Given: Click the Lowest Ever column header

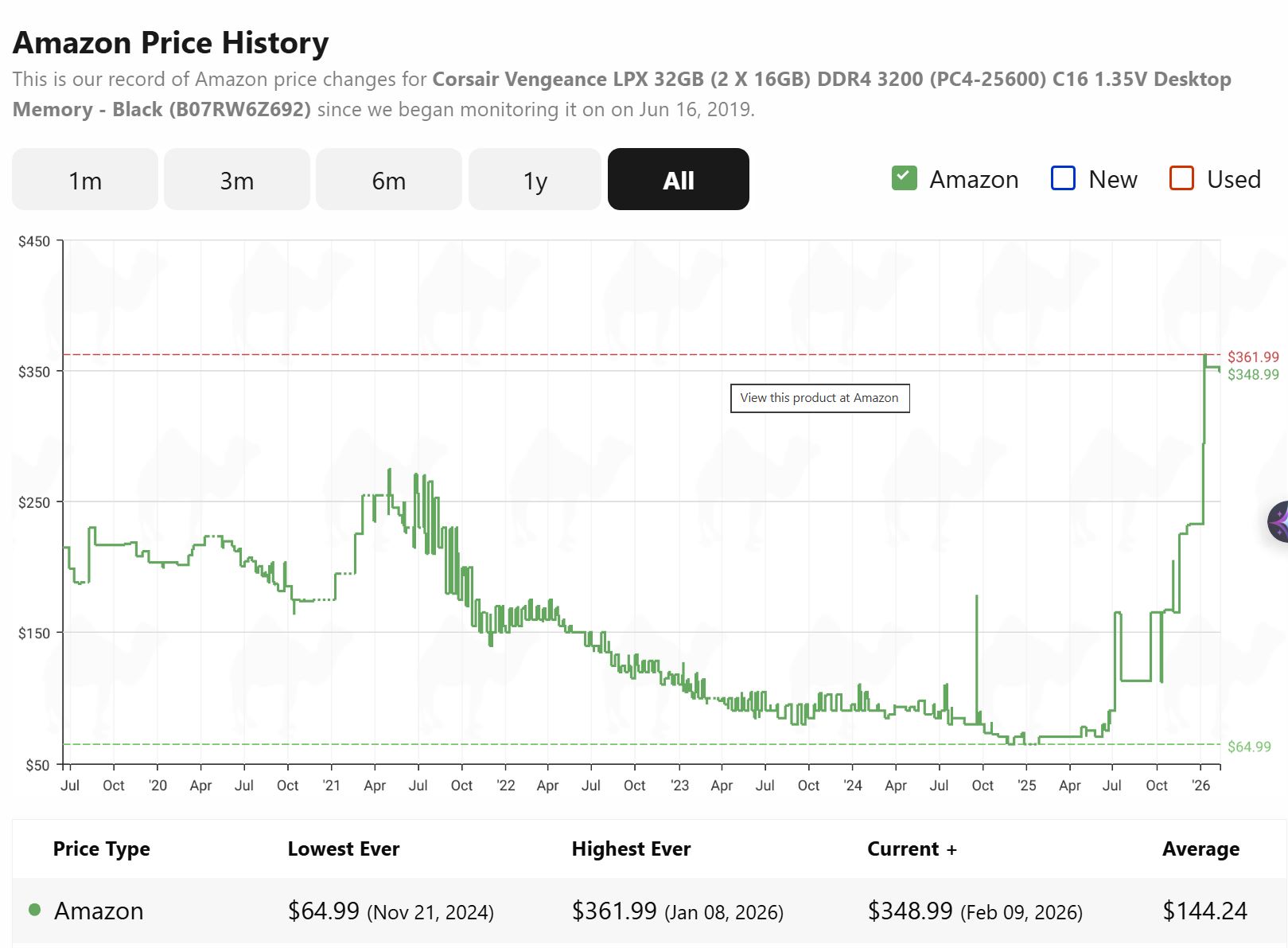Looking at the screenshot, I should 343,849.
